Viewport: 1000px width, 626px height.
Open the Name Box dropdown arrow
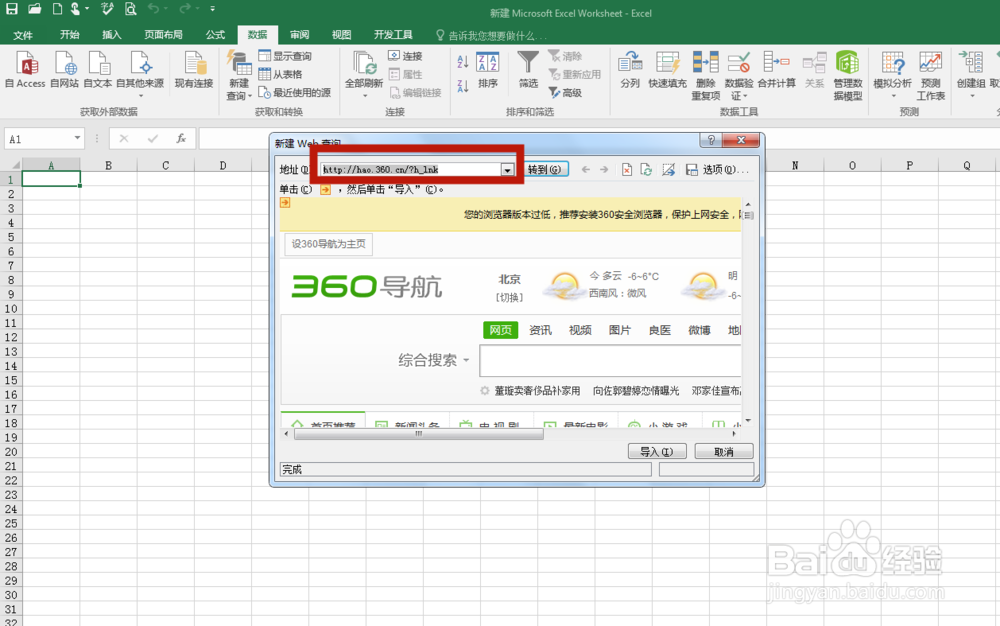tap(77, 138)
